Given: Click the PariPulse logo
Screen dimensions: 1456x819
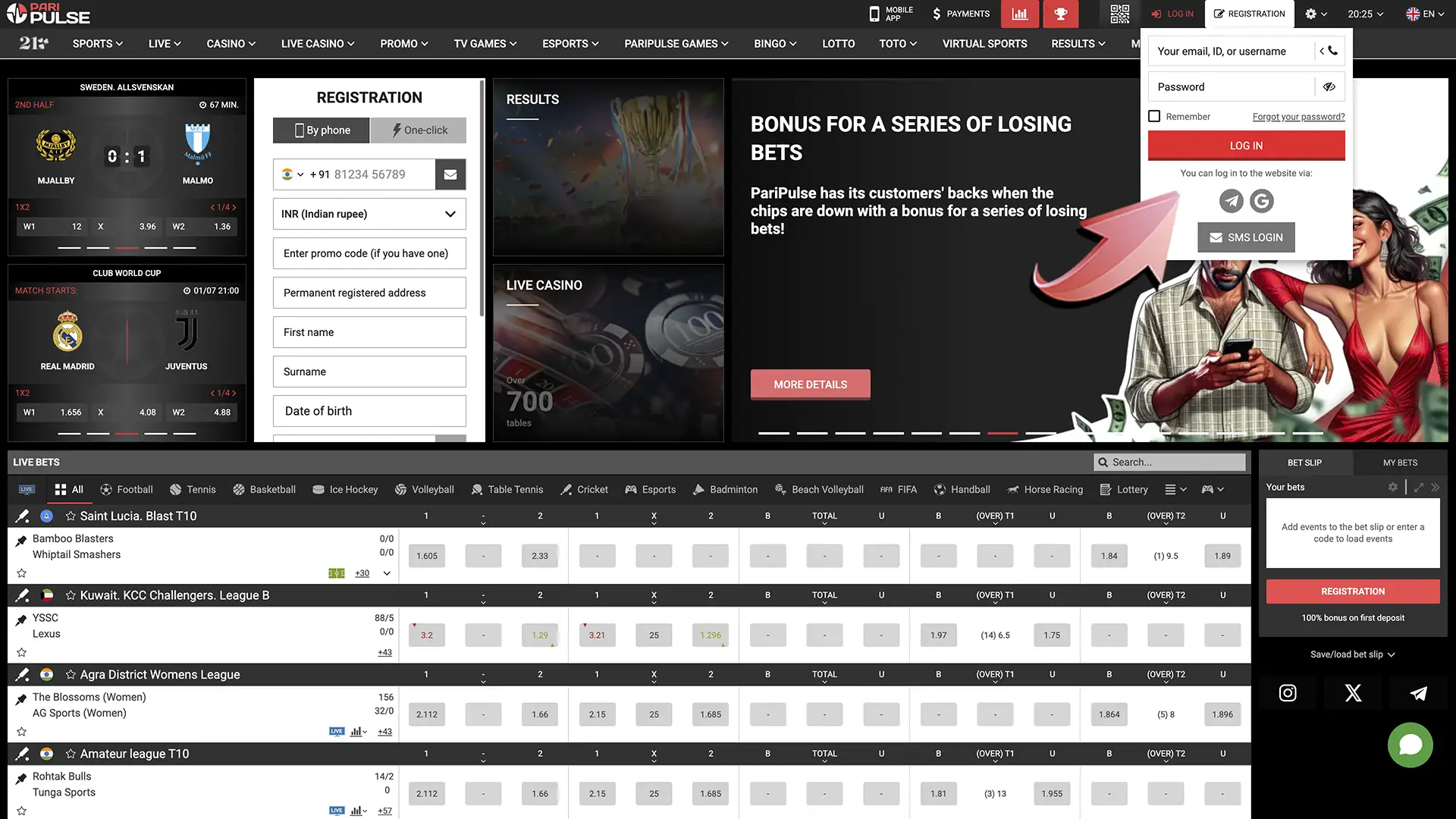Looking at the screenshot, I should pyautogui.click(x=49, y=14).
